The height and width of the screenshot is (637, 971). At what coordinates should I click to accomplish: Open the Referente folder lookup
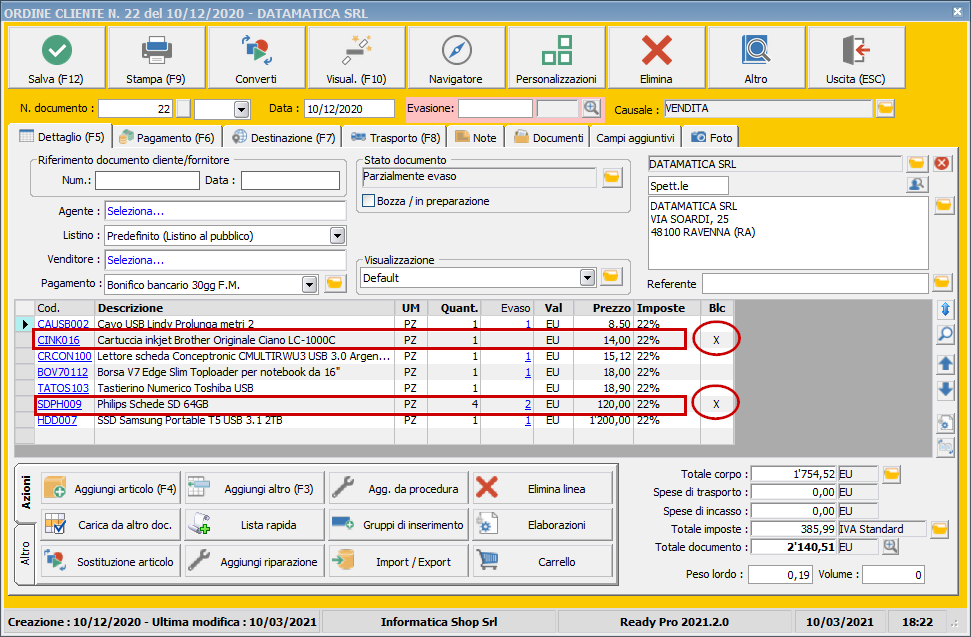coord(942,283)
